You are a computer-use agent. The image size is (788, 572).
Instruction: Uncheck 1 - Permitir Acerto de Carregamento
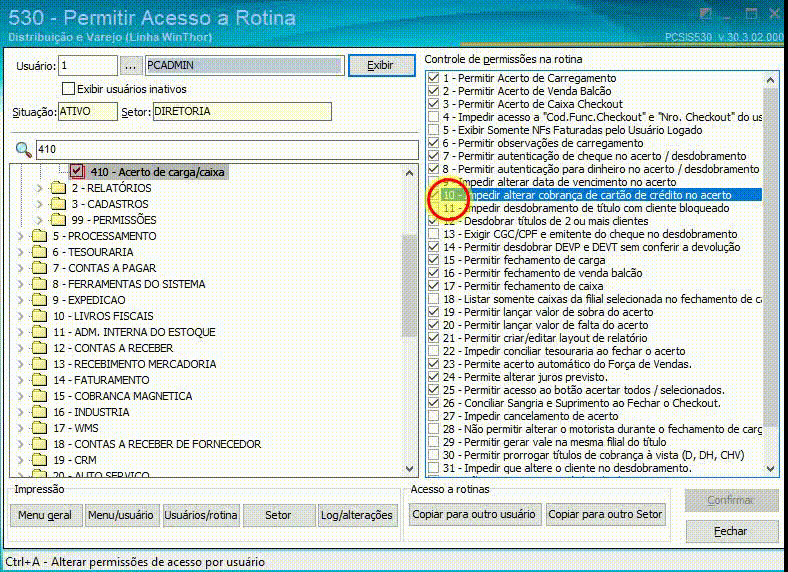pyautogui.click(x=433, y=78)
